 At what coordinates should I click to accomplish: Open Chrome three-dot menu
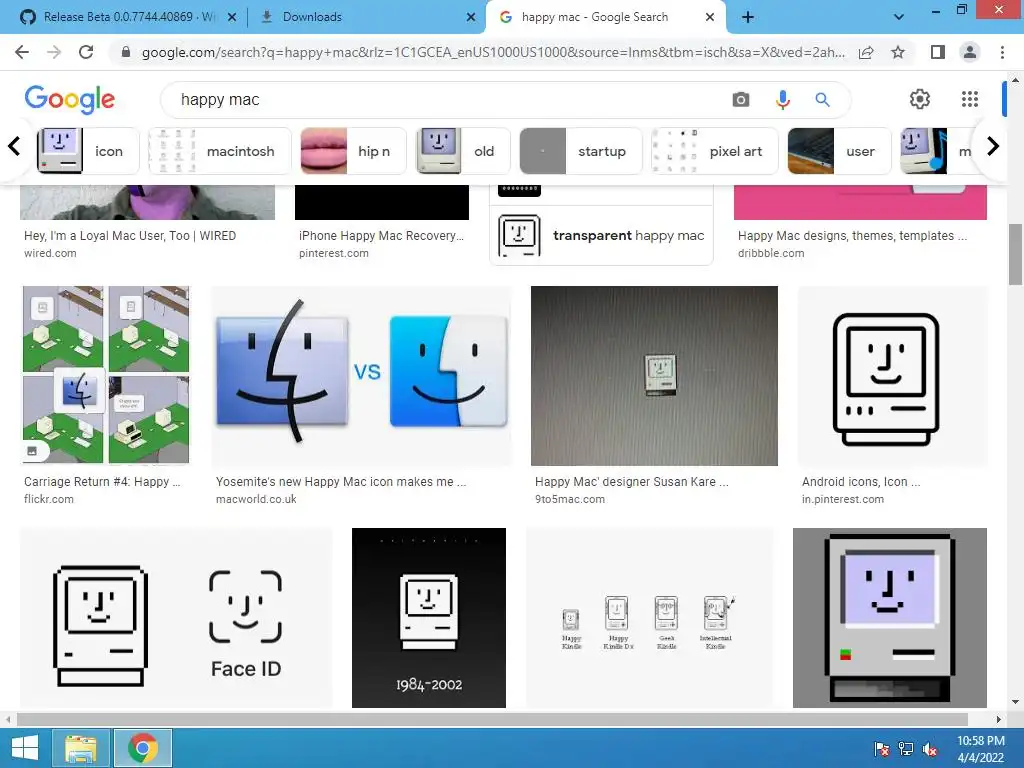(x=1002, y=52)
